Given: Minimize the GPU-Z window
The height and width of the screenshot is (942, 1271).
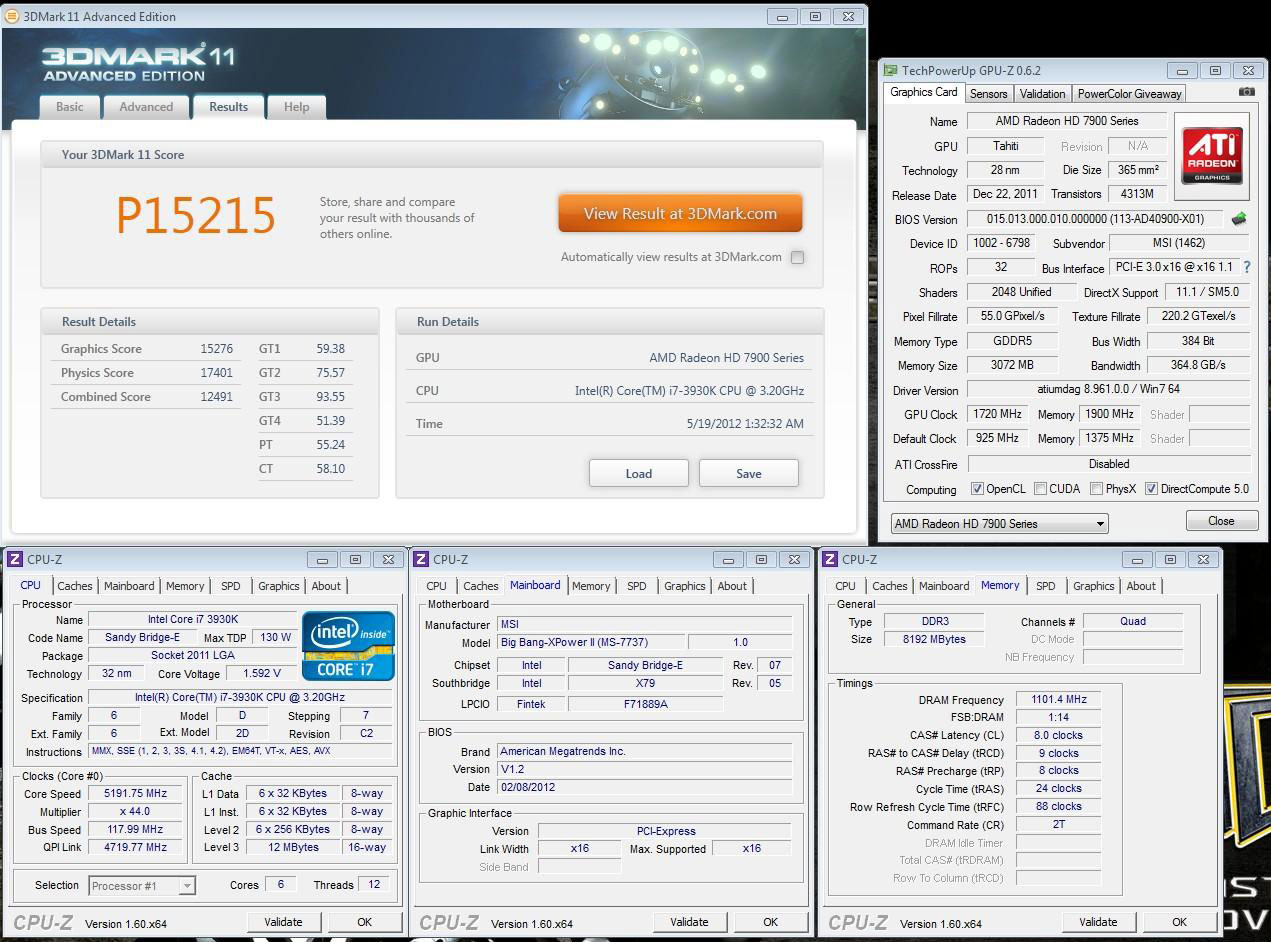Looking at the screenshot, I should click(1182, 70).
